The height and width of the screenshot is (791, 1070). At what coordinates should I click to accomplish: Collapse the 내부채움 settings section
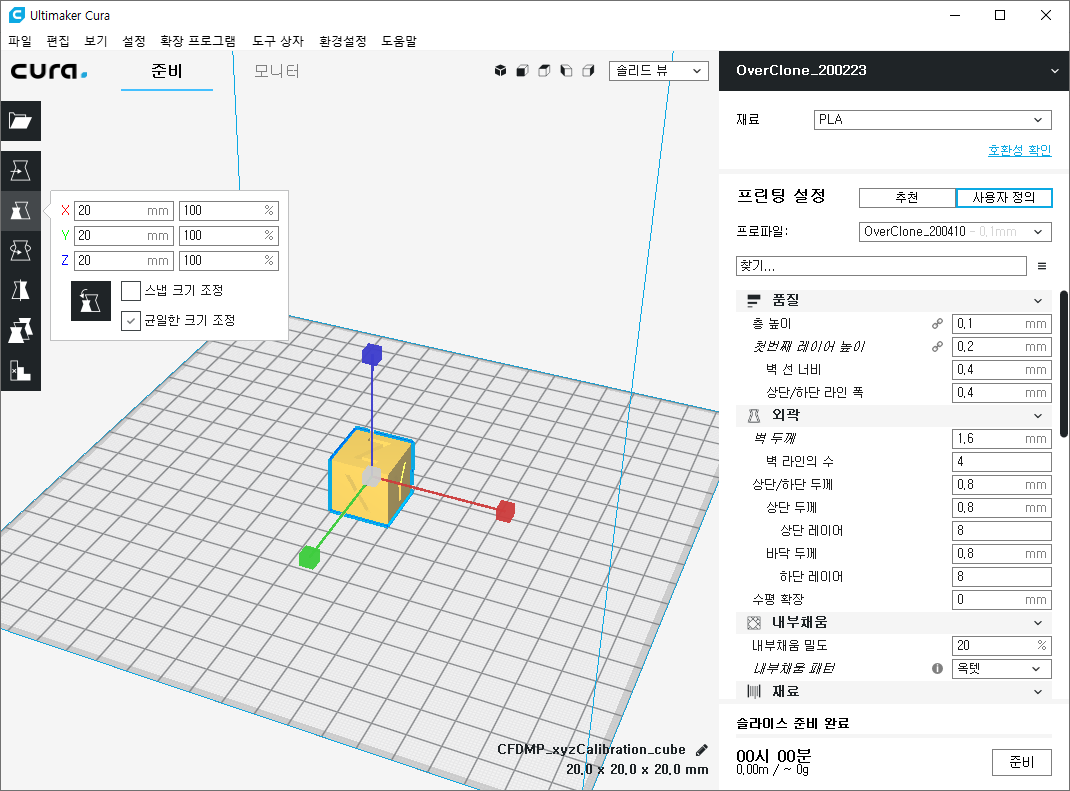(x=895, y=622)
